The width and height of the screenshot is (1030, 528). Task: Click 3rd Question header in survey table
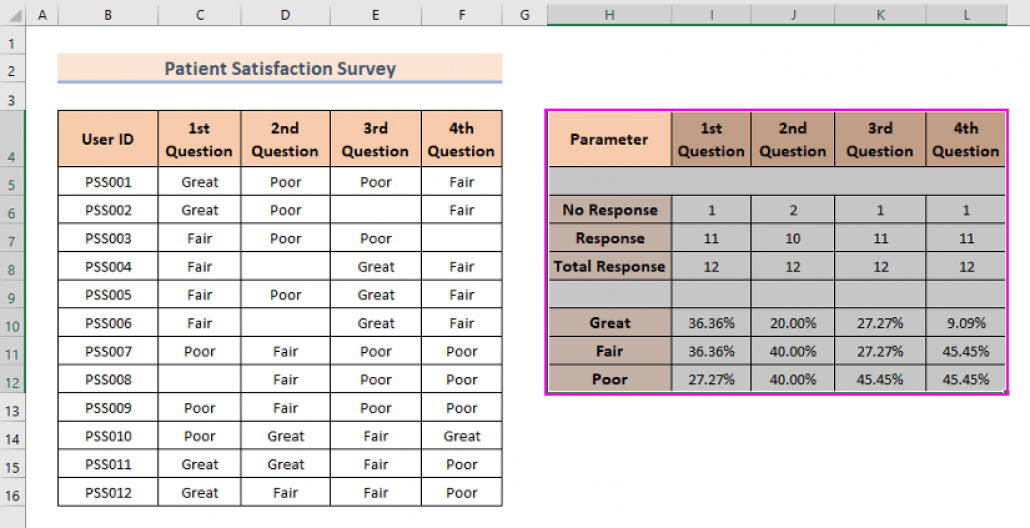click(376, 139)
